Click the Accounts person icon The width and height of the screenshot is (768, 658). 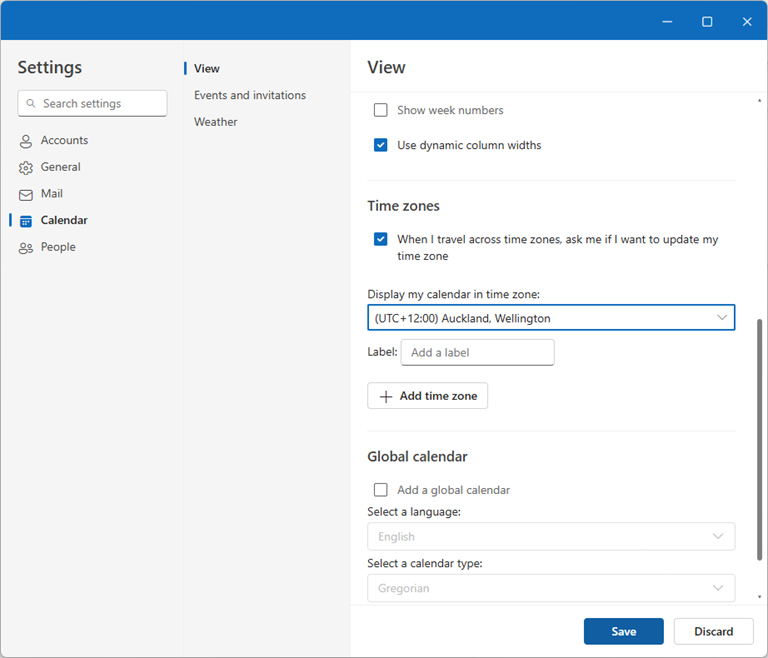pyautogui.click(x=26, y=141)
